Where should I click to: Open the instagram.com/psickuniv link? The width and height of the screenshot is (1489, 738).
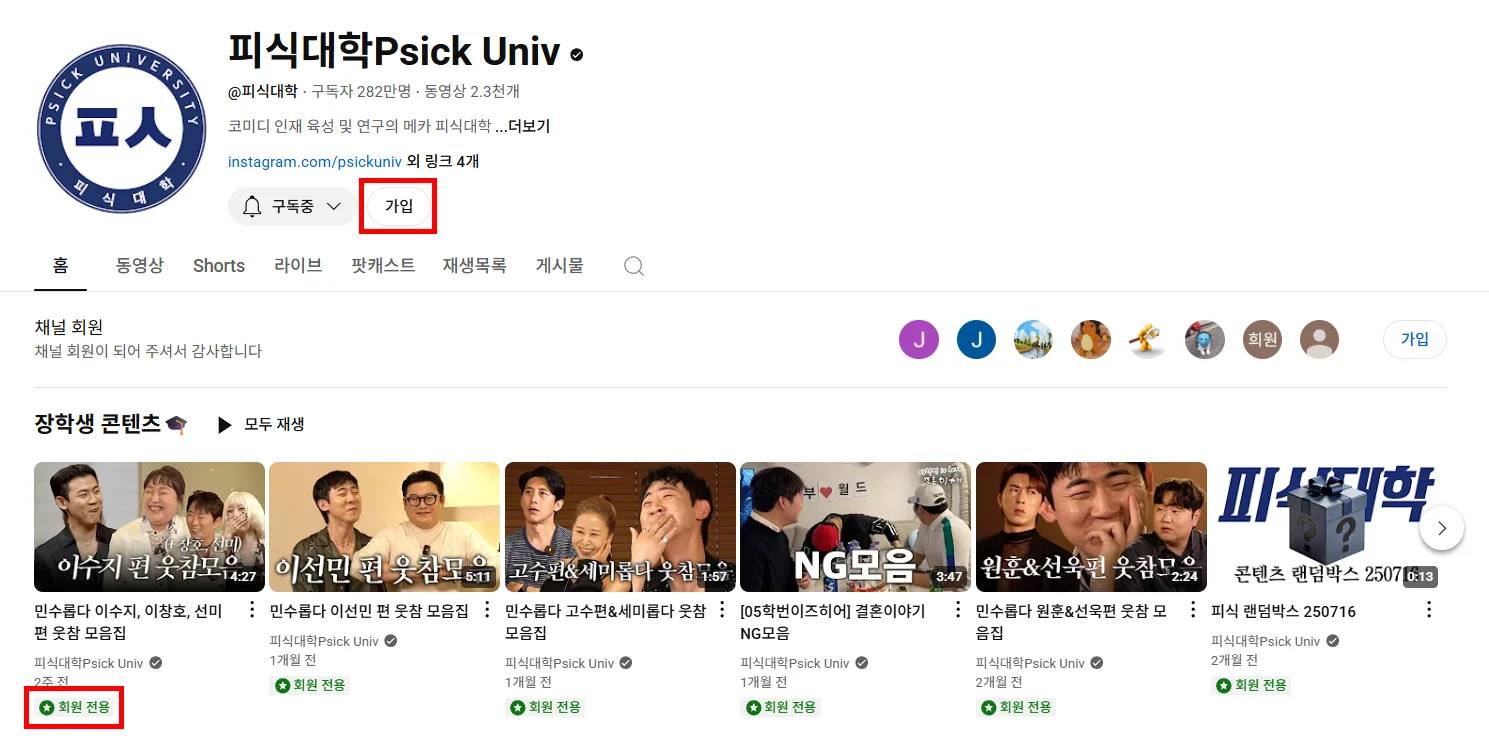click(315, 162)
